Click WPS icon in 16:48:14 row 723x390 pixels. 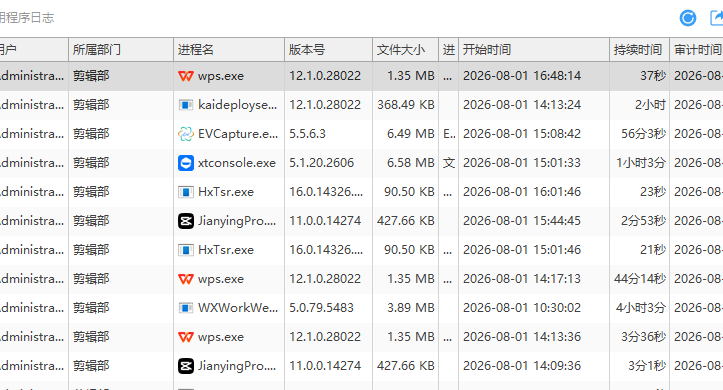pyautogui.click(x=186, y=76)
